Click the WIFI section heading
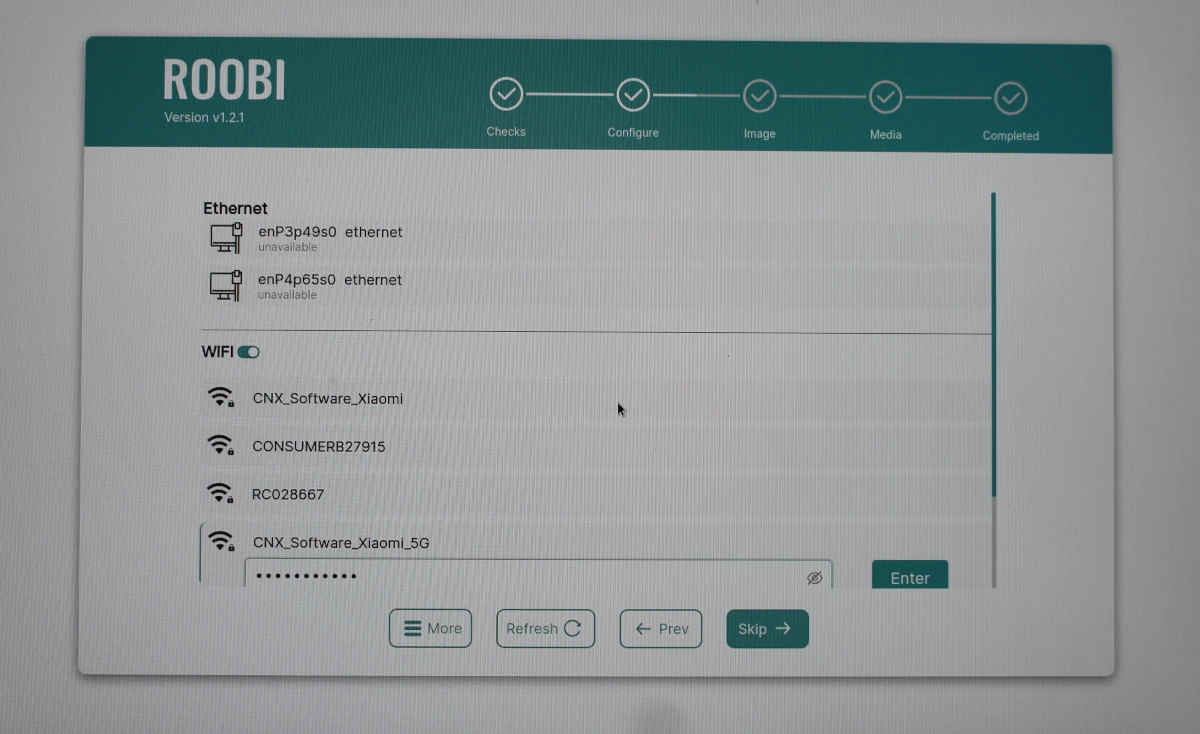 pos(217,352)
